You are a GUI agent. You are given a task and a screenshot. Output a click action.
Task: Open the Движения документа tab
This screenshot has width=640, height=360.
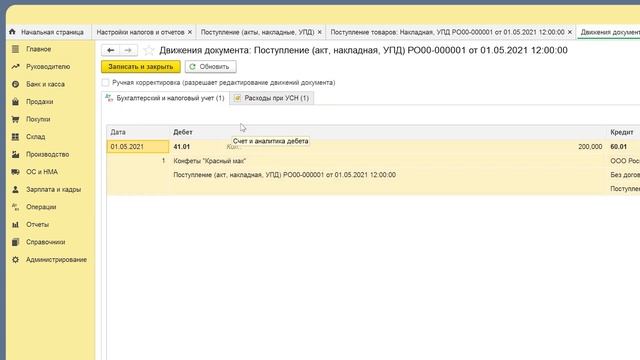click(x=610, y=32)
